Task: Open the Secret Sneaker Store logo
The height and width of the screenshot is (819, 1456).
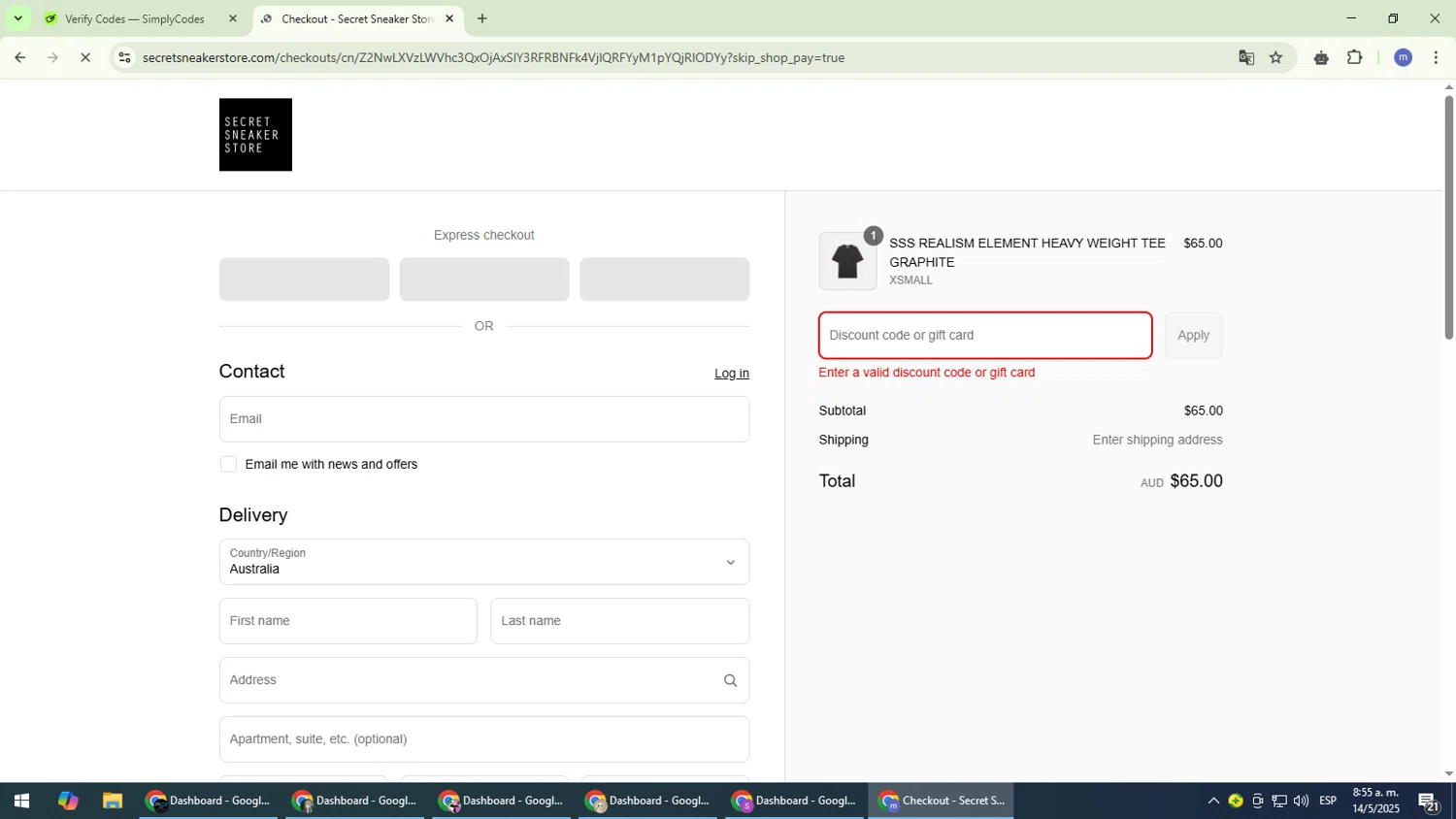Action: click(255, 135)
